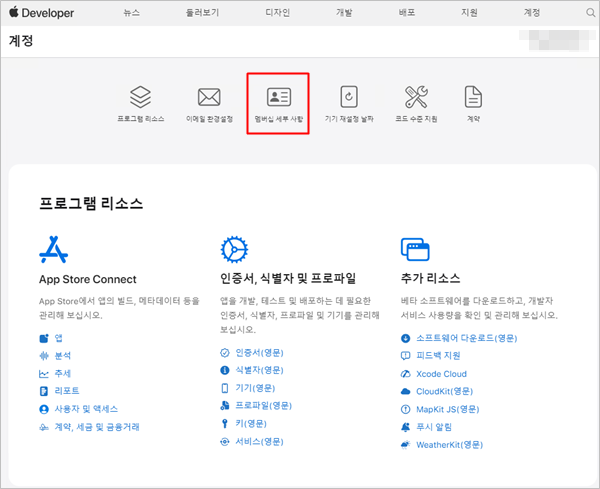Click the 추세 chart icon
The image size is (600, 489).
(x=44, y=374)
